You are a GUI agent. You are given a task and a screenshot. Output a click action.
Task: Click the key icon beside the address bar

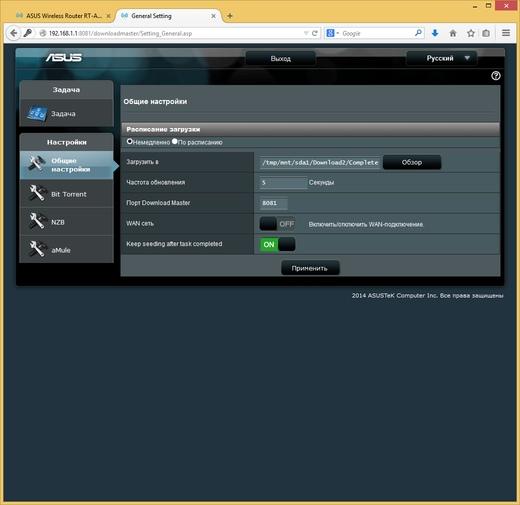pyautogui.click(x=28, y=33)
